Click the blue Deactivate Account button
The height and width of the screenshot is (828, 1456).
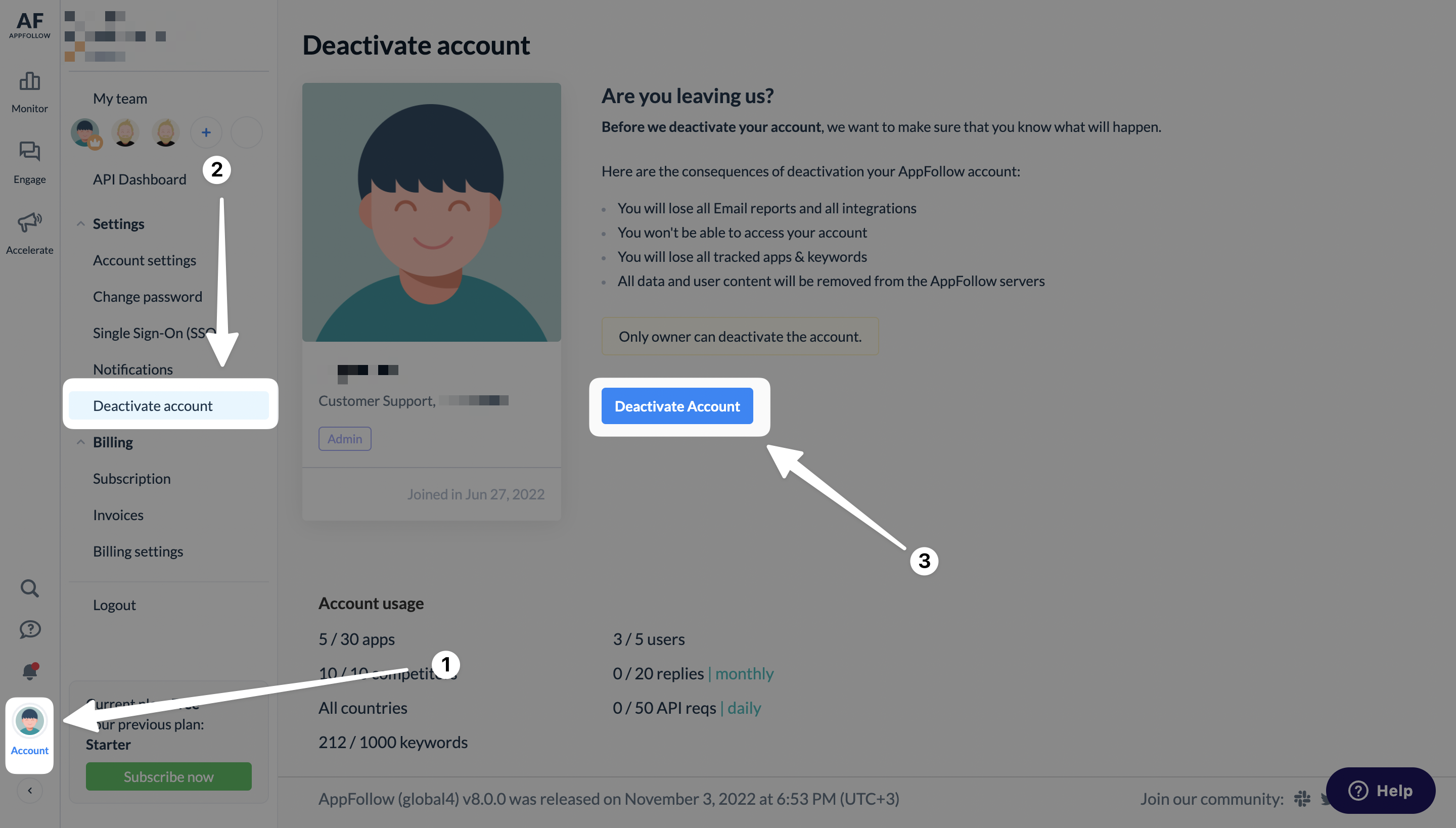point(677,405)
